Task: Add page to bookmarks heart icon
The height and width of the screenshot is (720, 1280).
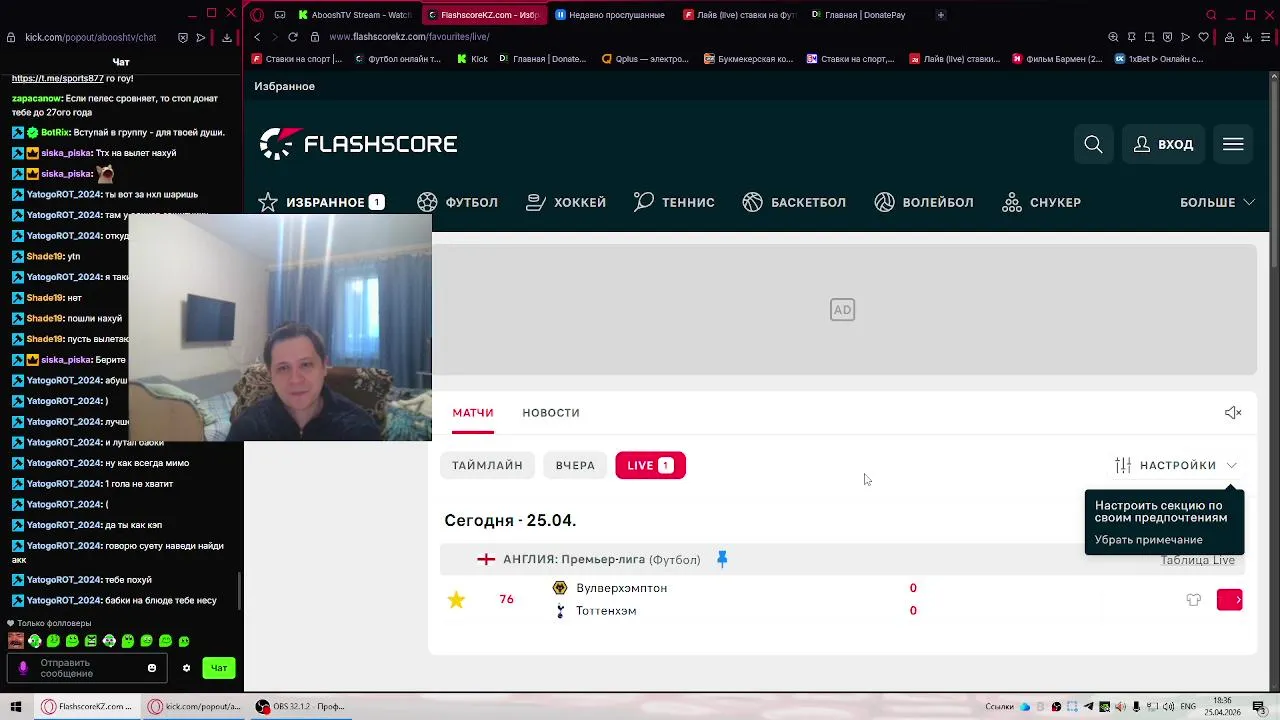Action: (x=1203, y=37)
